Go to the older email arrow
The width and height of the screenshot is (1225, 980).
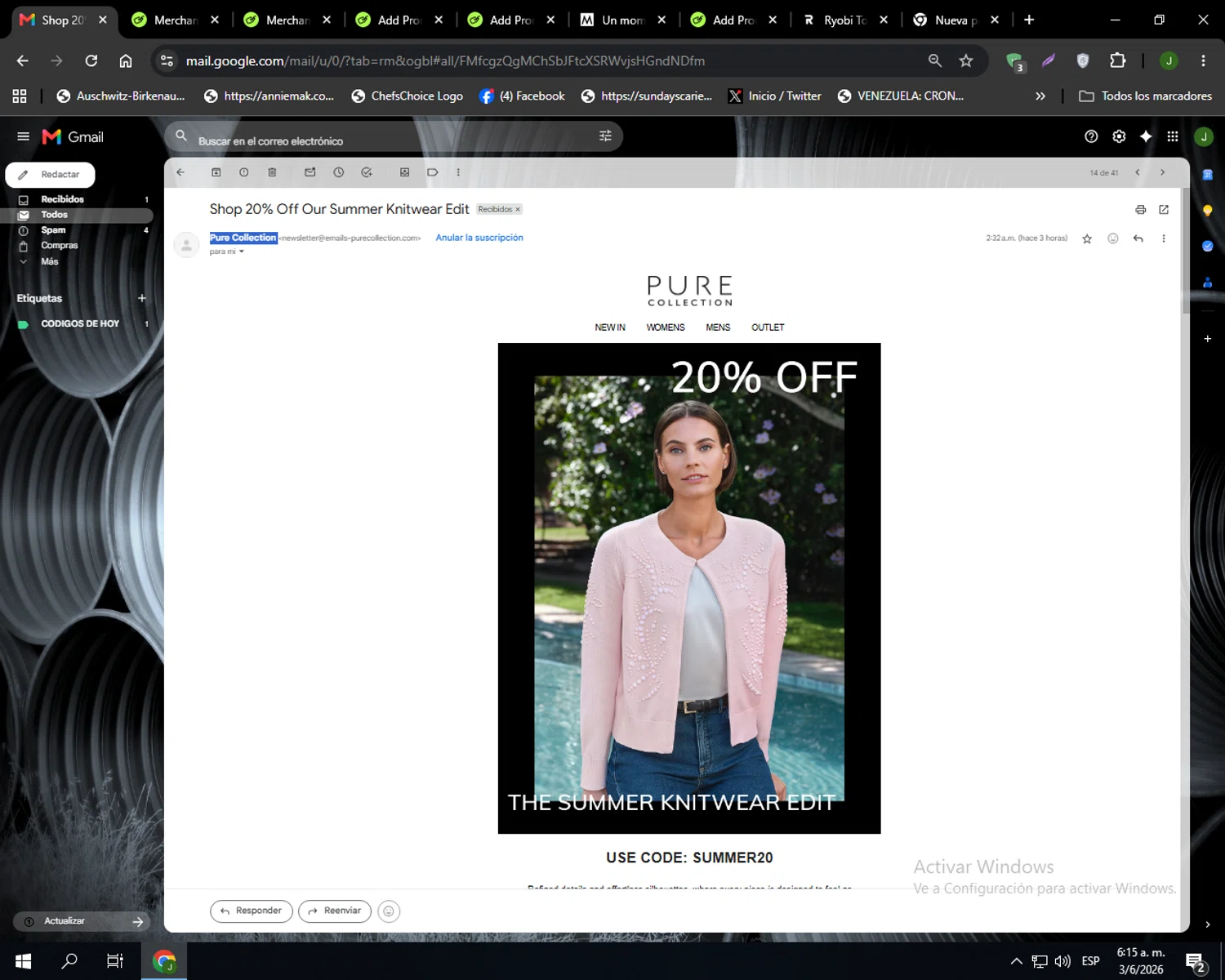pos(1162,172)
